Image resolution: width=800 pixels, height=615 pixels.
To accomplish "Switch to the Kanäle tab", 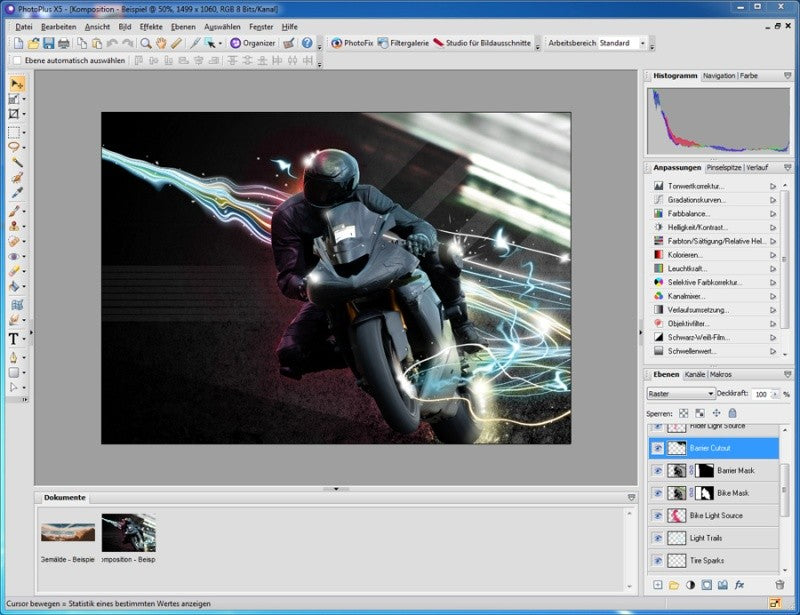I will pyautogui.click(x=694, y=375).
